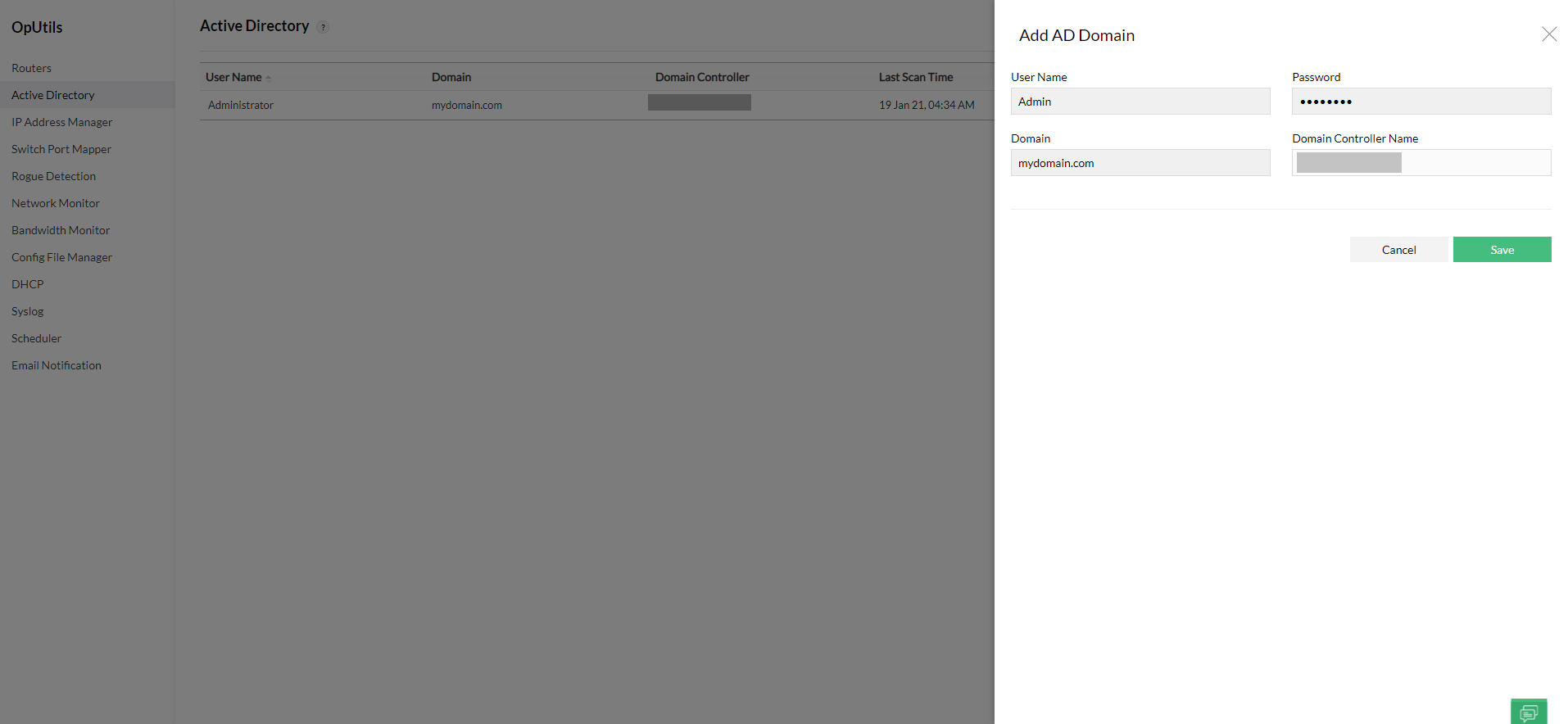Image resolution: width=1568 pixels, height=724 pixels.
Task: Cancel adding the AD domain
Action: click(1398, 250)
